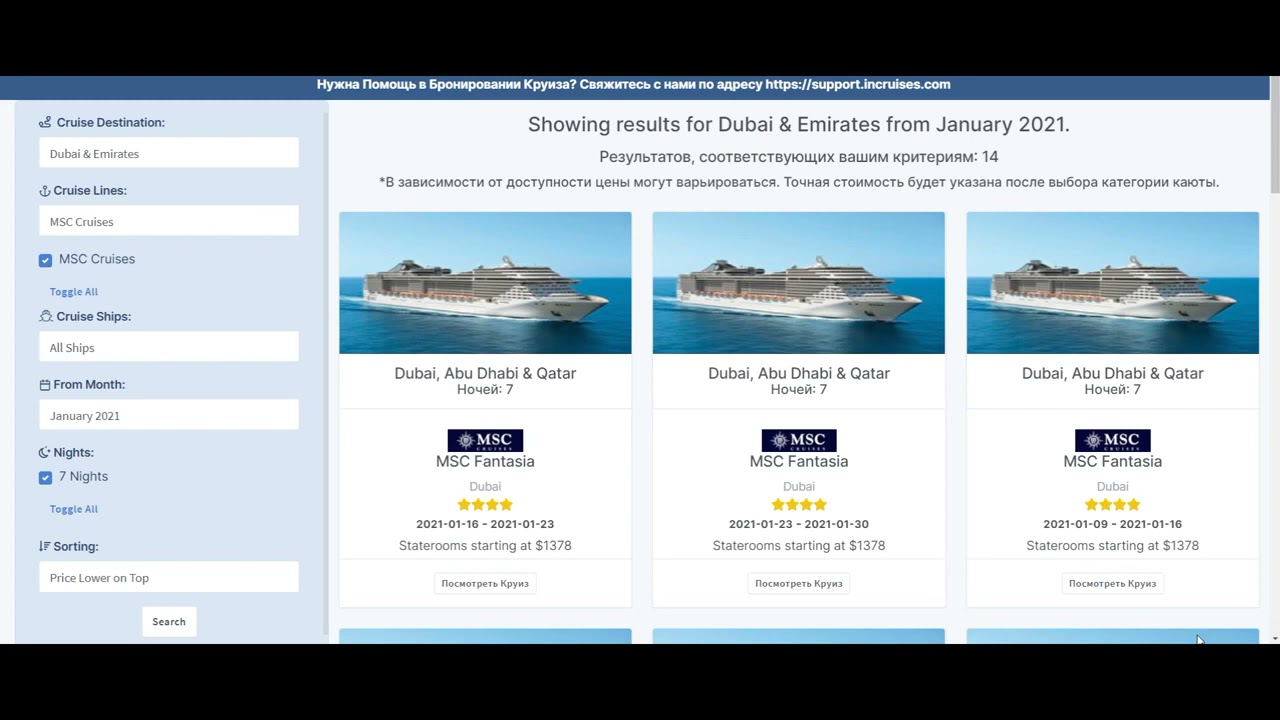Click the "2021-01-23 - 2021-01-30" date text
The width and height of the screenshot is (1280, 720).
pyautogui.click(x=799, y=524)
